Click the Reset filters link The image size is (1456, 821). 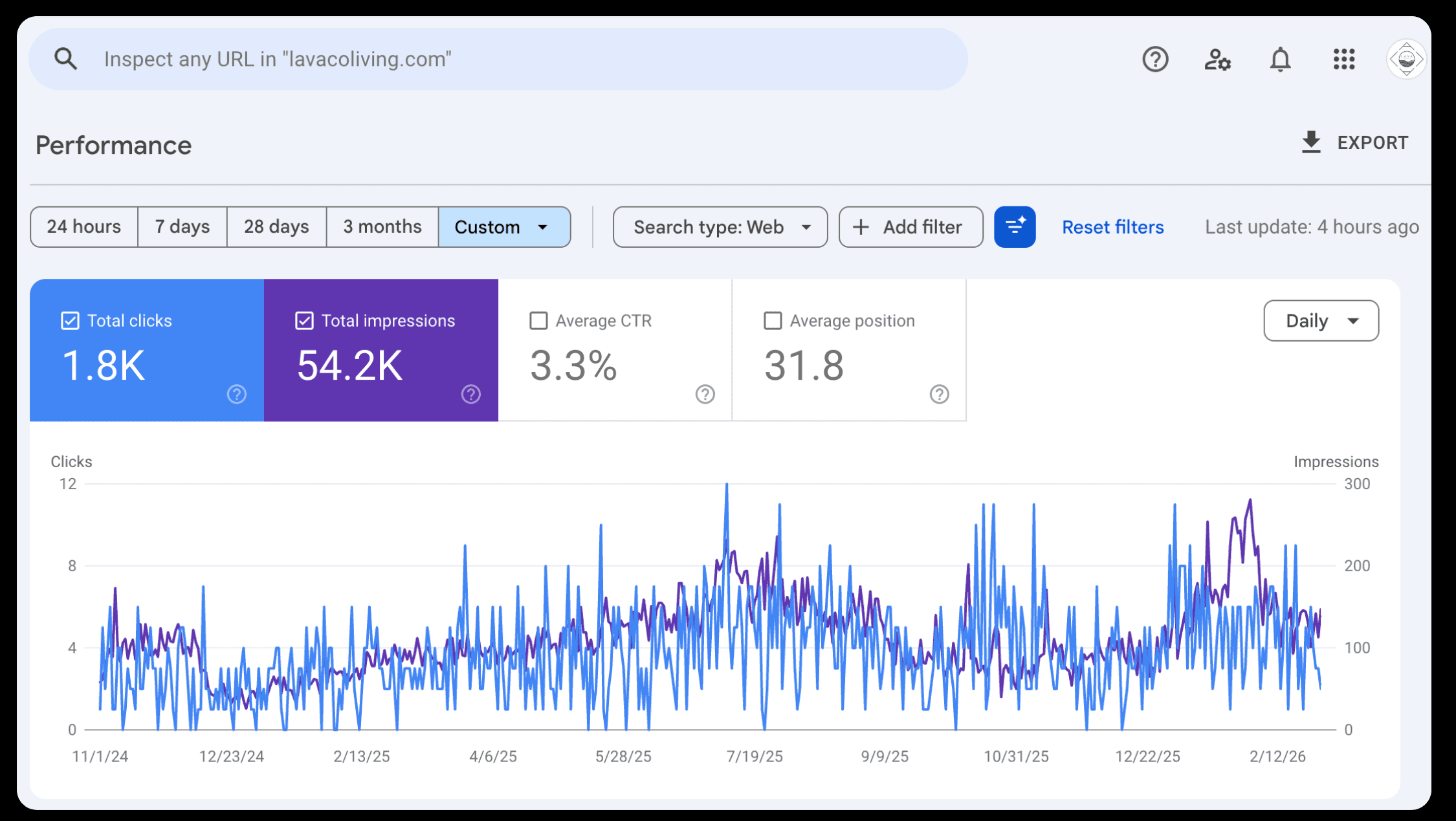(1112, 227)
